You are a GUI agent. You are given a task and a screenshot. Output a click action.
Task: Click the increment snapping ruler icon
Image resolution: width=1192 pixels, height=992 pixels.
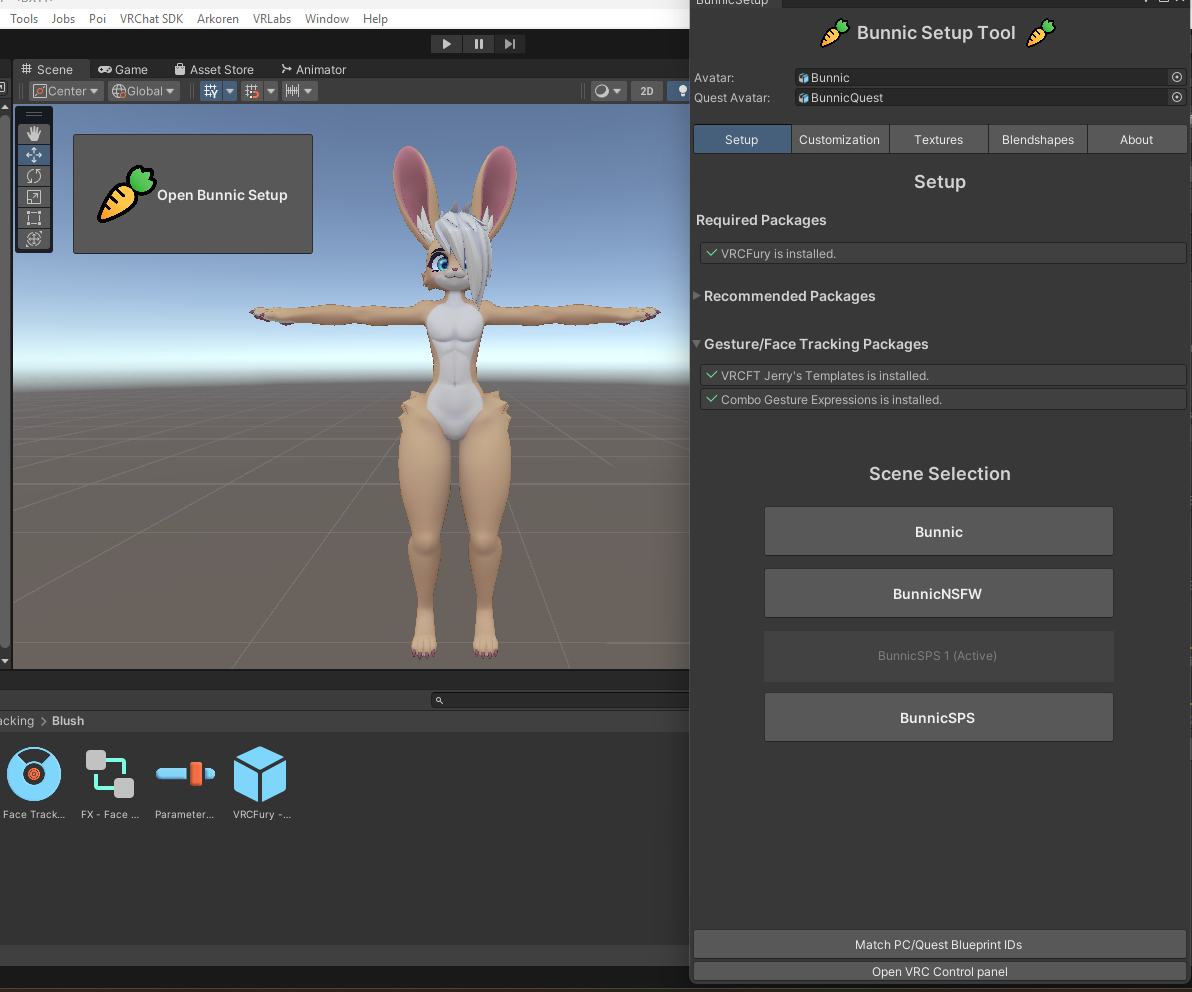tap(292, 91)
